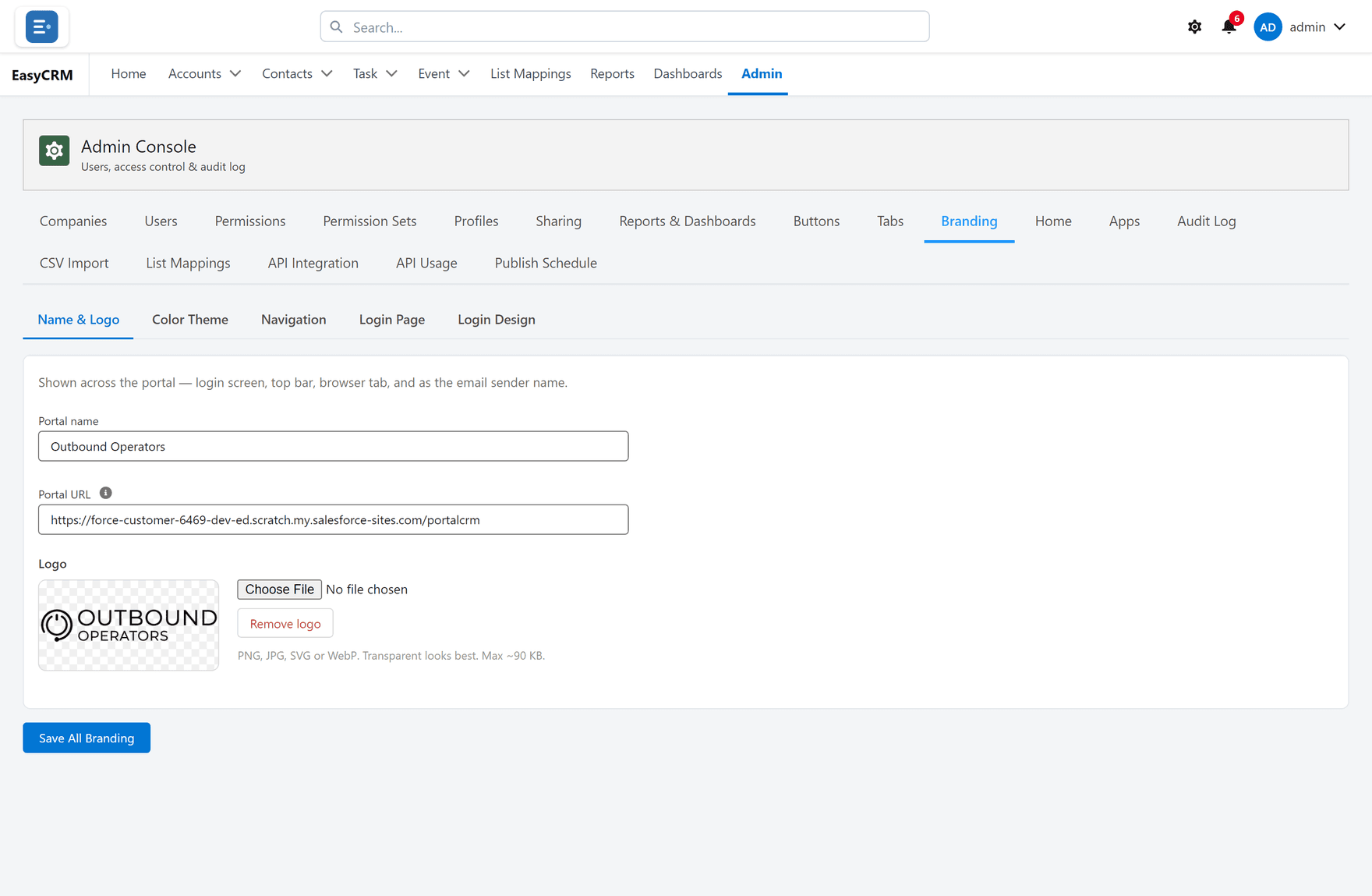Click the AD user avatar

point(1268,27)
